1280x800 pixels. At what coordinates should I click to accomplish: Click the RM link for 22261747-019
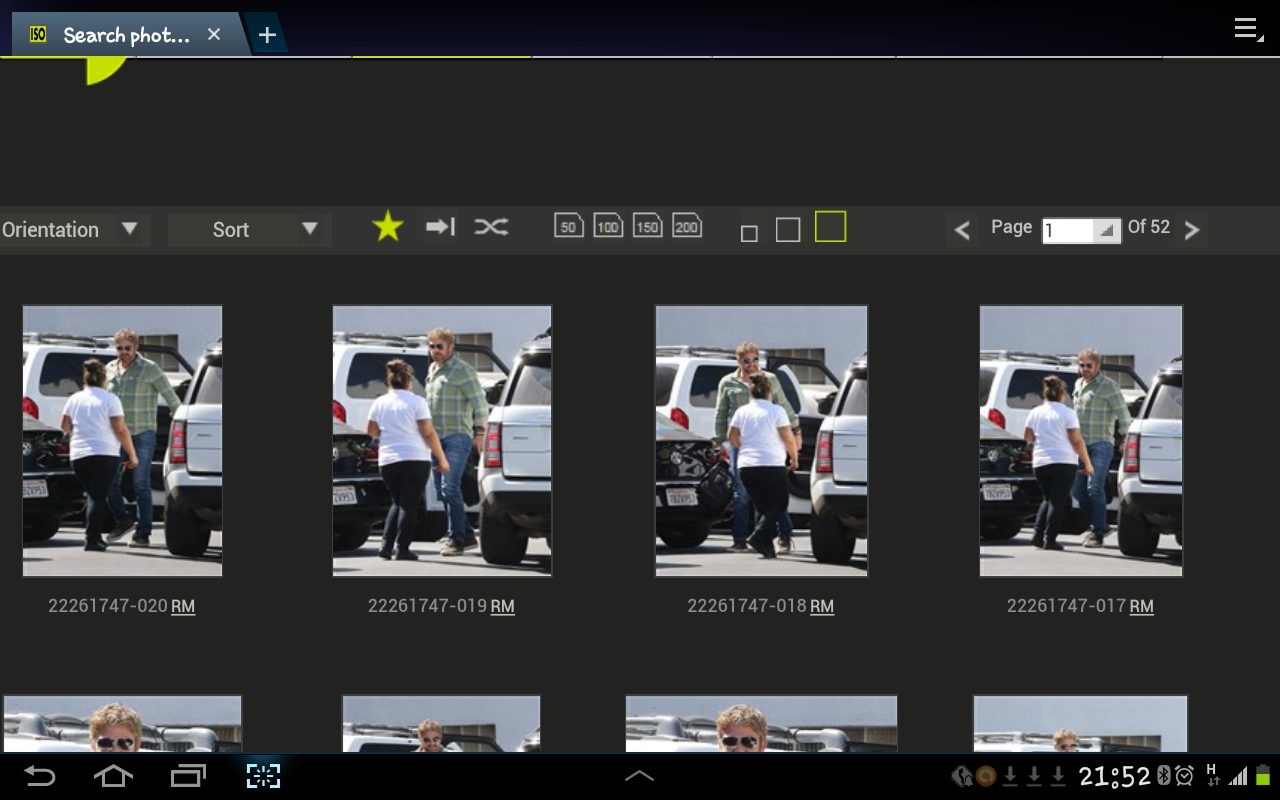502,606
